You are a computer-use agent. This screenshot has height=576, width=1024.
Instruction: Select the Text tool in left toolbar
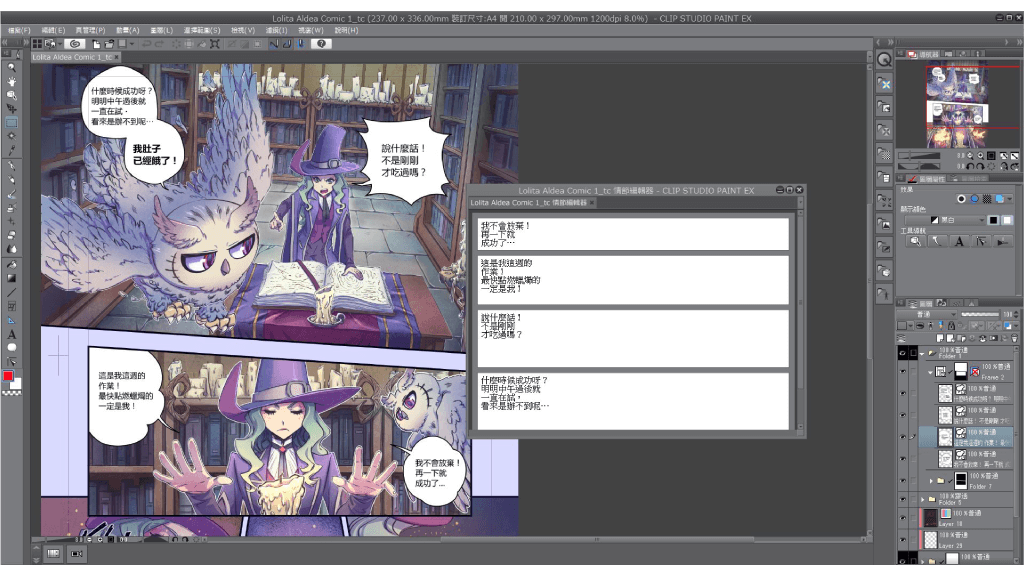11,334
